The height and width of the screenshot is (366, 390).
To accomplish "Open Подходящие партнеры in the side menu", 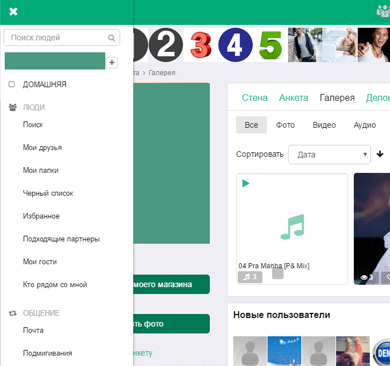I will click(61, 239).
